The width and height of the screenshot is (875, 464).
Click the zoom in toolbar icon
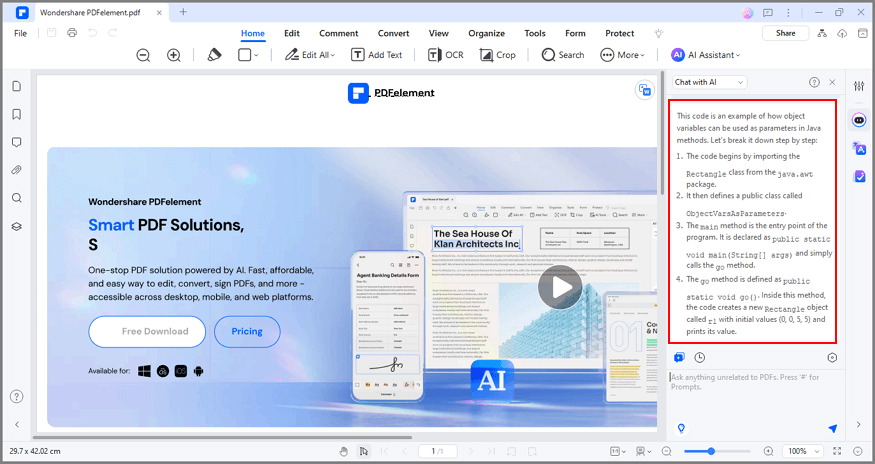tap(174, 55)
